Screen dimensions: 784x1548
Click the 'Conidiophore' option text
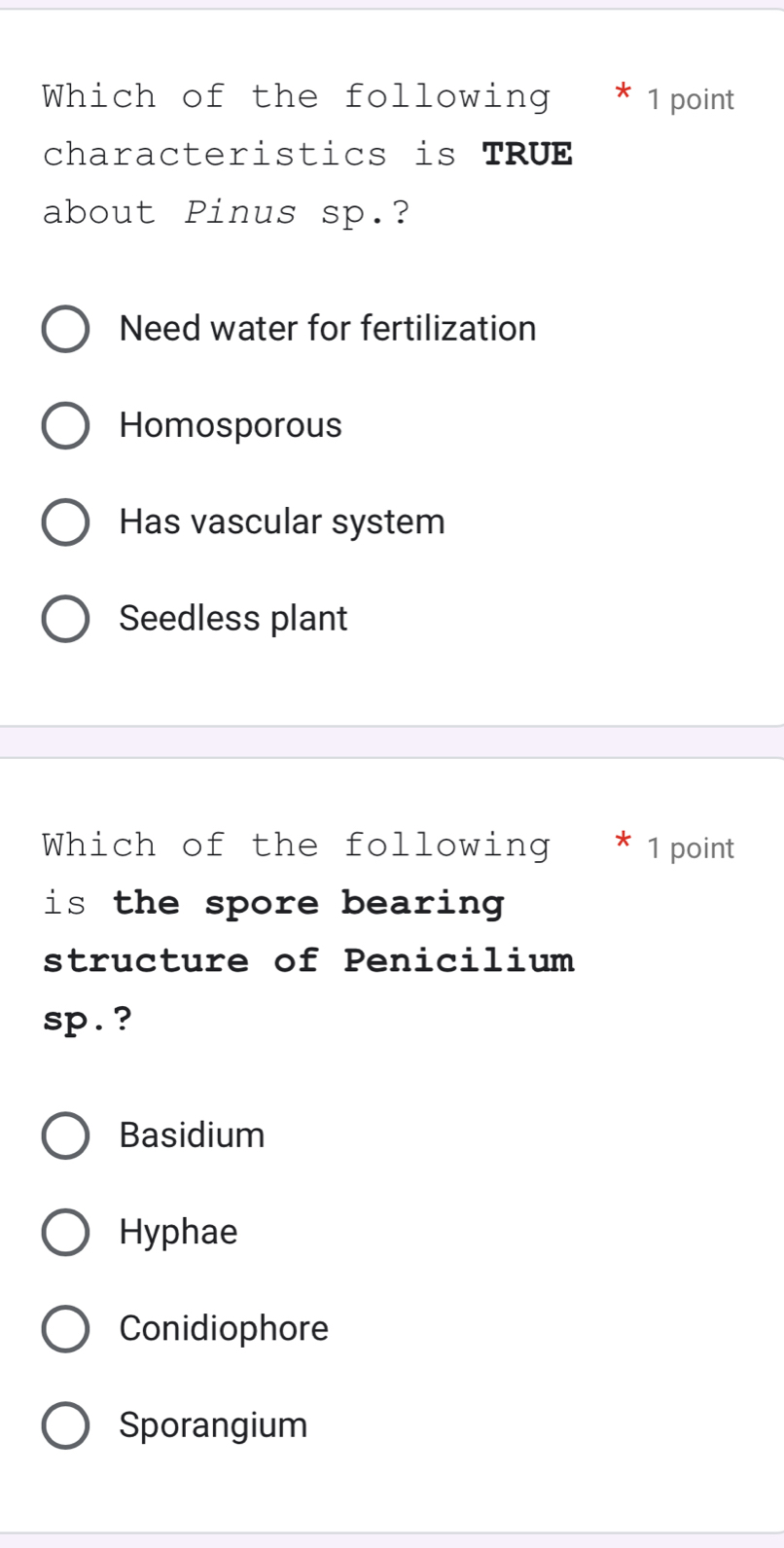click(224, 1329)
